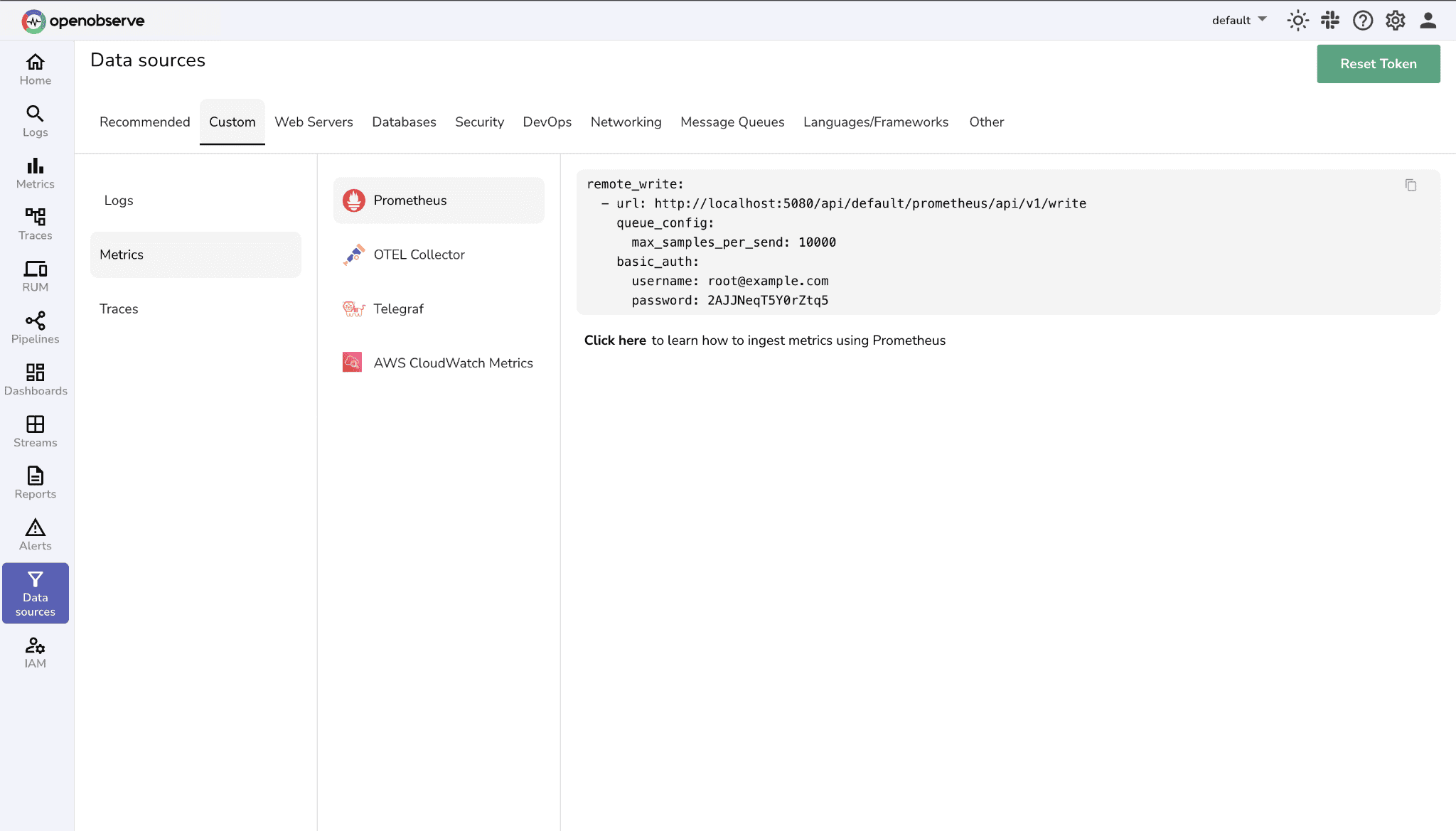Screen dimensions: 1456x831
Task: Click max_samples_per_send: 10000 line
Action: pyautogui.click(x=734, y=242)
